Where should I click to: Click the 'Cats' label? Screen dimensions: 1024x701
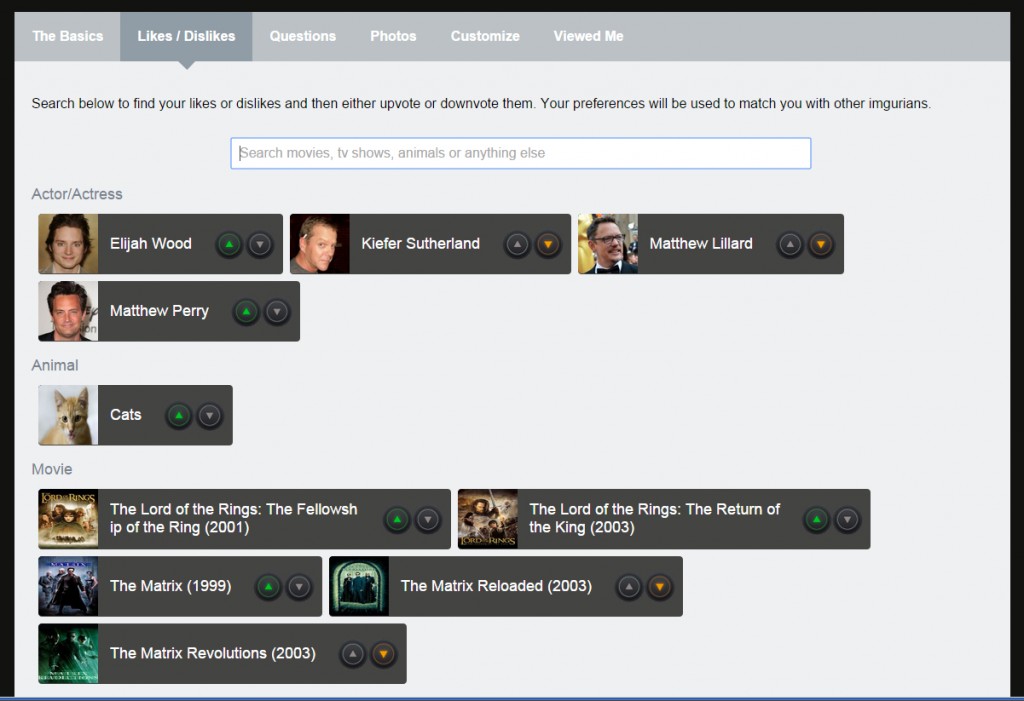coord(125,415)
